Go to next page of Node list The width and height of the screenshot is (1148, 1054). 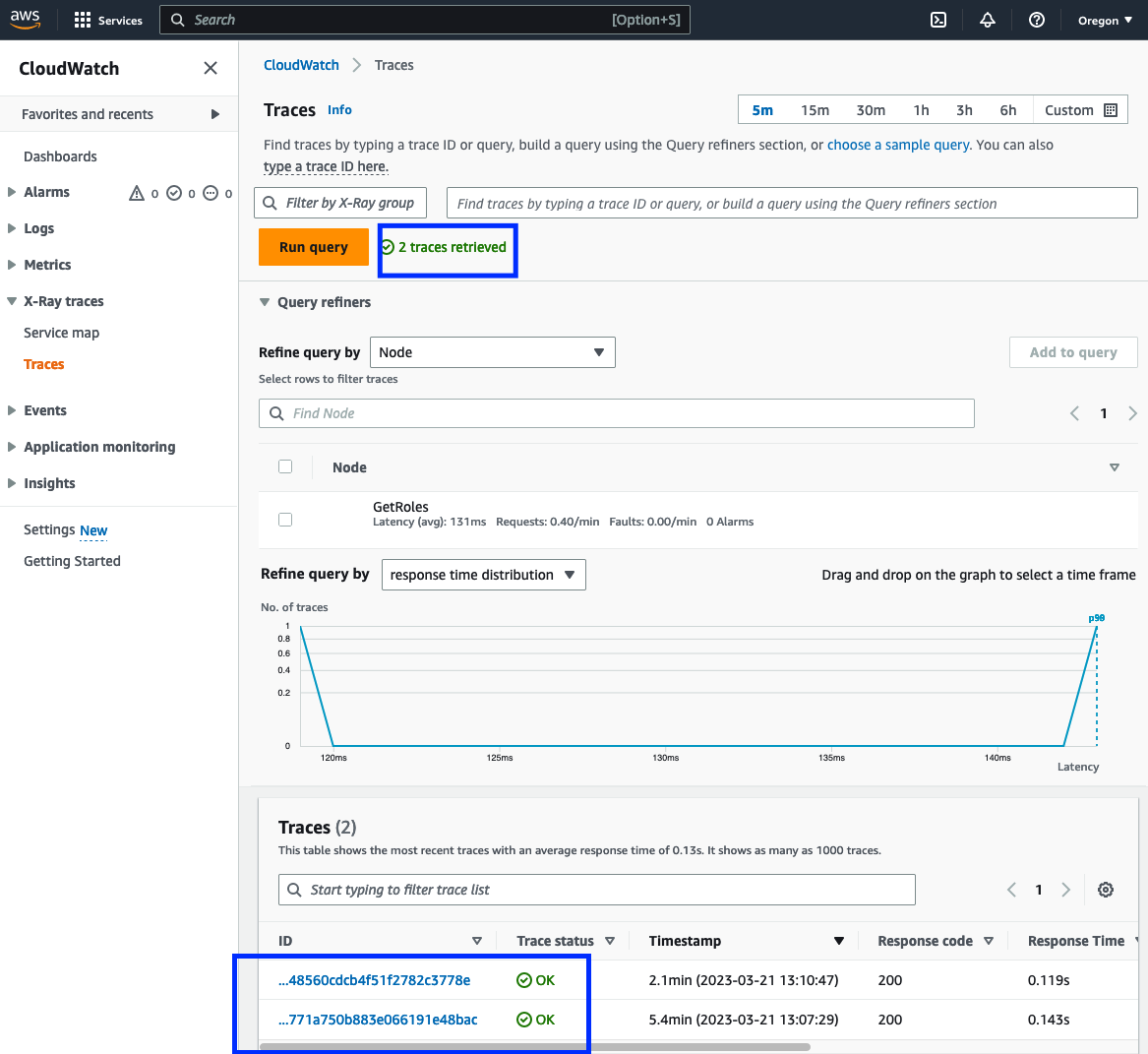click(1132, 413)
